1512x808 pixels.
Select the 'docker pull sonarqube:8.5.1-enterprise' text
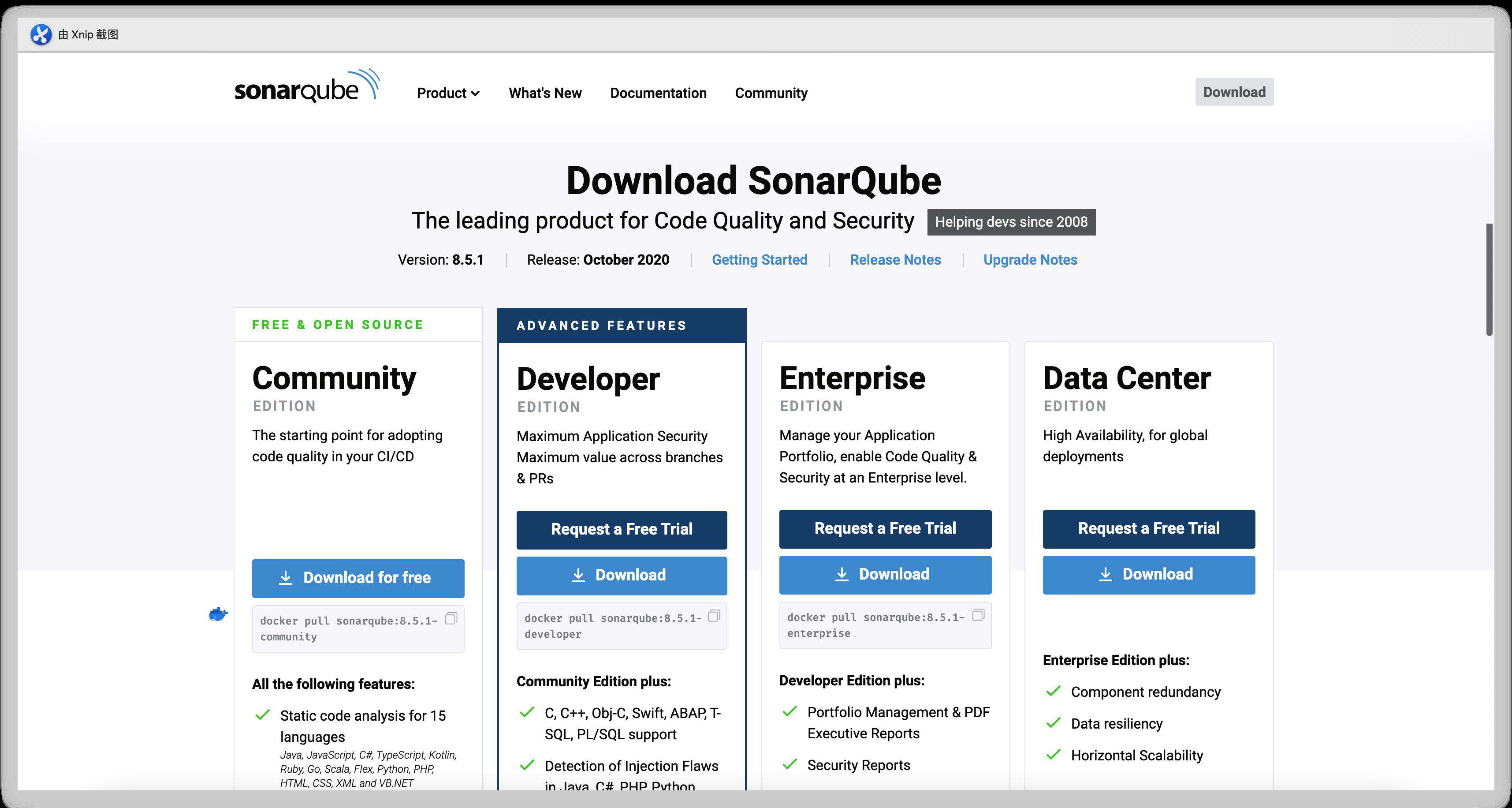coord(876,625)
